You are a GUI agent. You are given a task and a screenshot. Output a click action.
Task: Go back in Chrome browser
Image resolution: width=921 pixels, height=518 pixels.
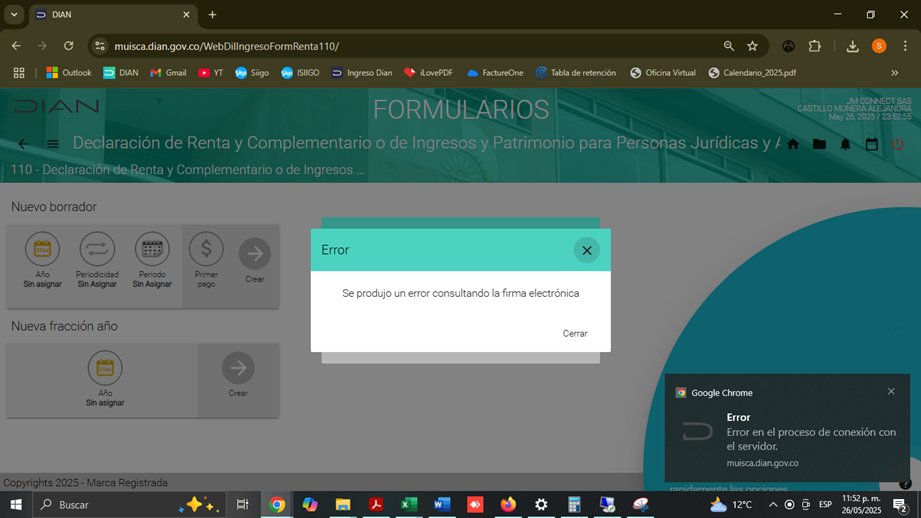point(16,46)
